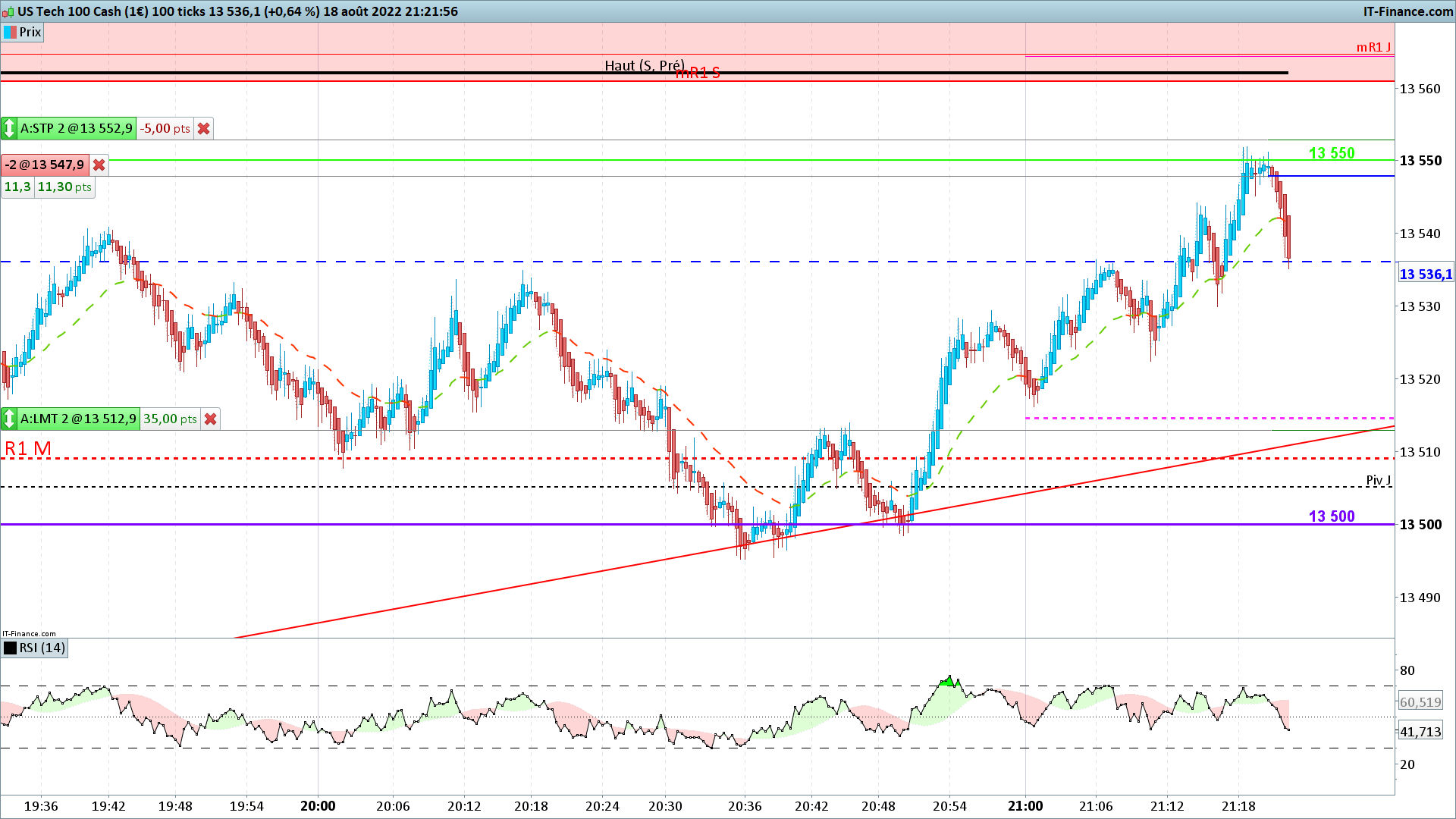Select the purple 13 500 horizontal line label
Viewport: 1456px width, 819px height.
1331,516
